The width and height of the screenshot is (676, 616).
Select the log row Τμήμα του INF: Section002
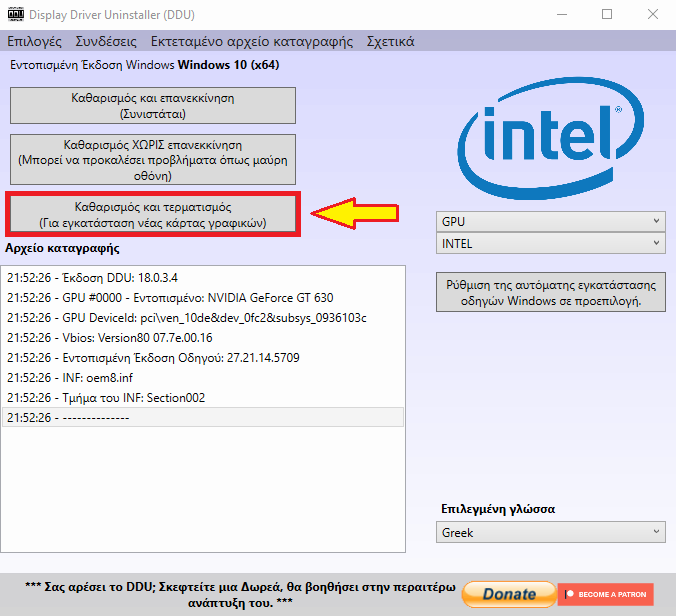203,397
